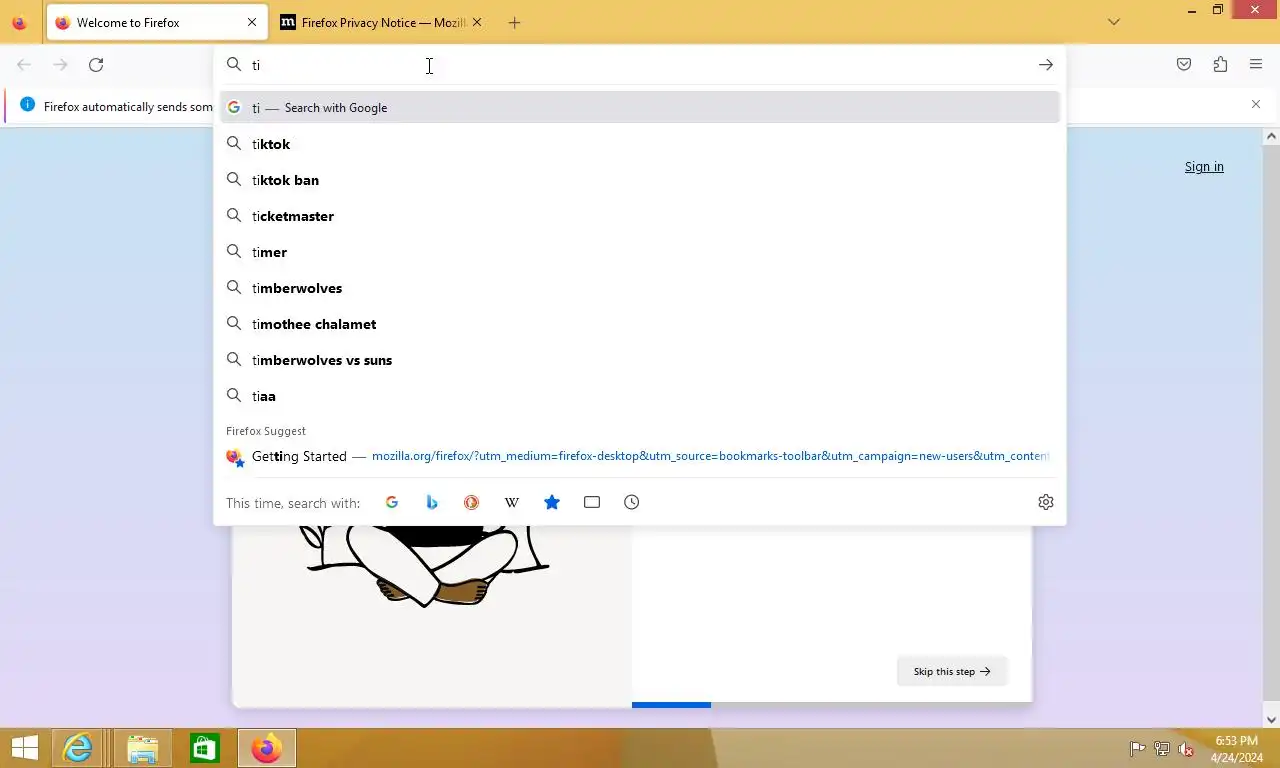Viewport: 1280px width, 768px height.
Task: Choose the 'tiktok ban' suggestion
Action: (x=640, y=180)
